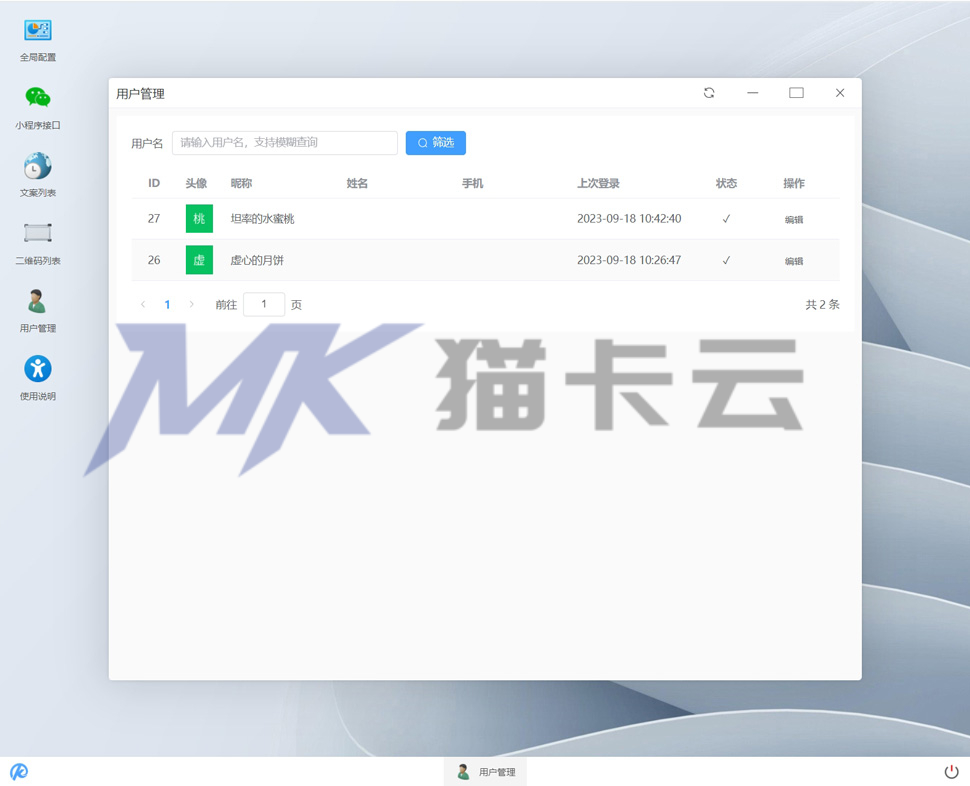
Task: Refresh the 用户管理 window
Action: pos(709,93)
